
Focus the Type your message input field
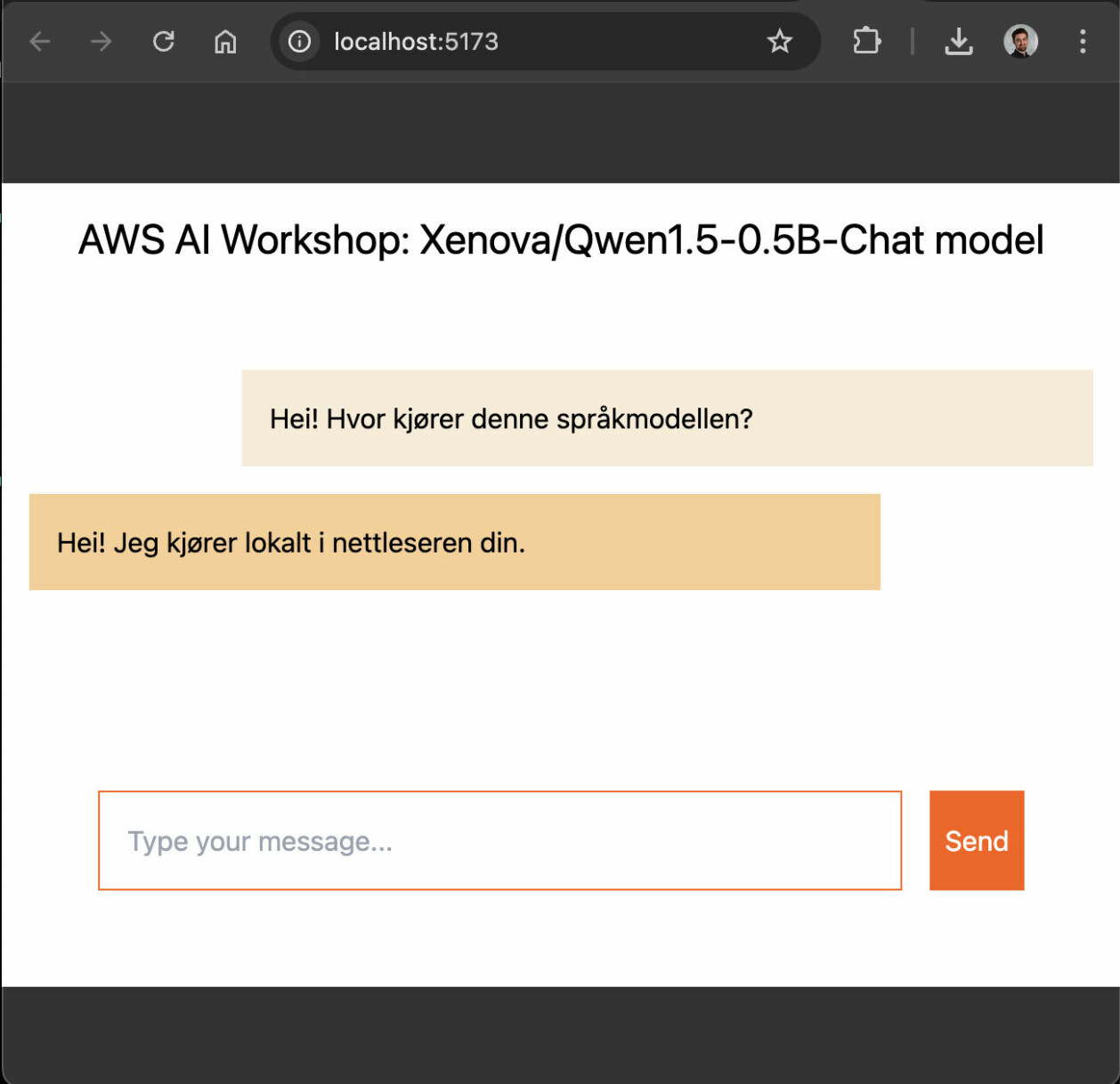coord(500,840)
